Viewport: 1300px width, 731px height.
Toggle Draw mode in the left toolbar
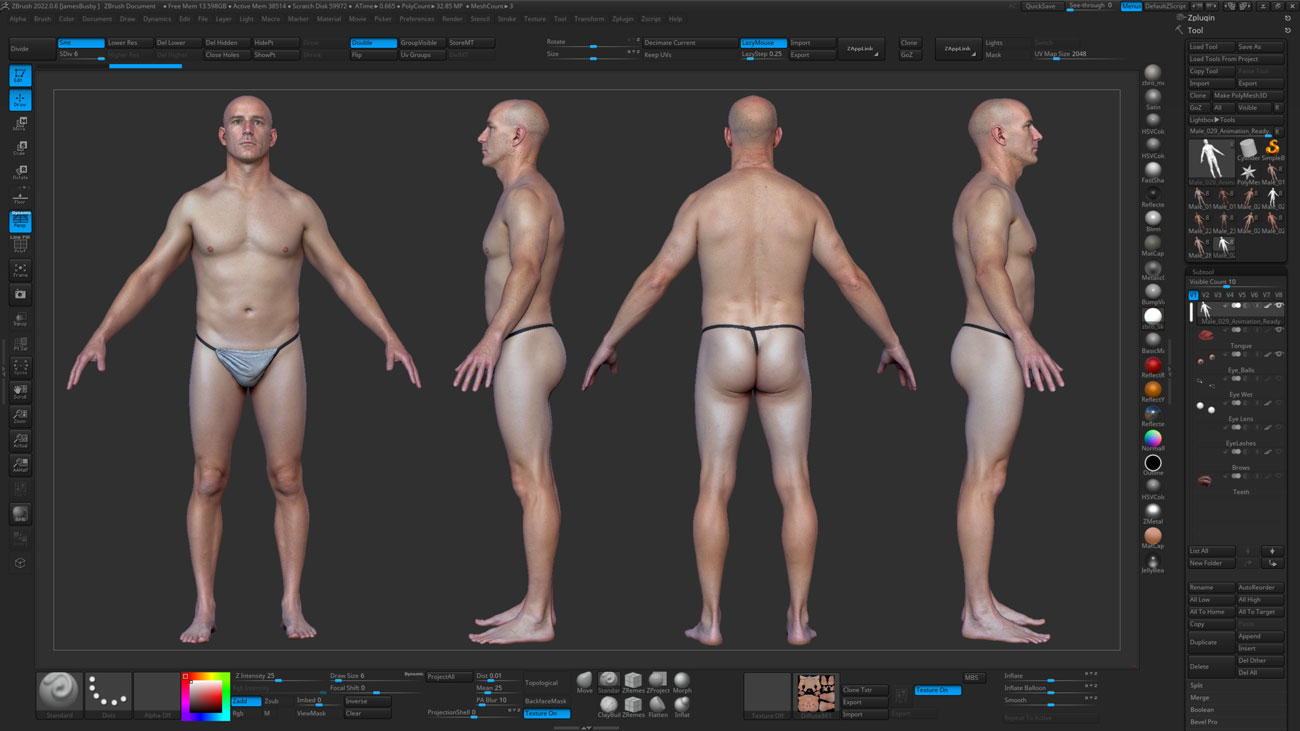click(x=19, y=100)
